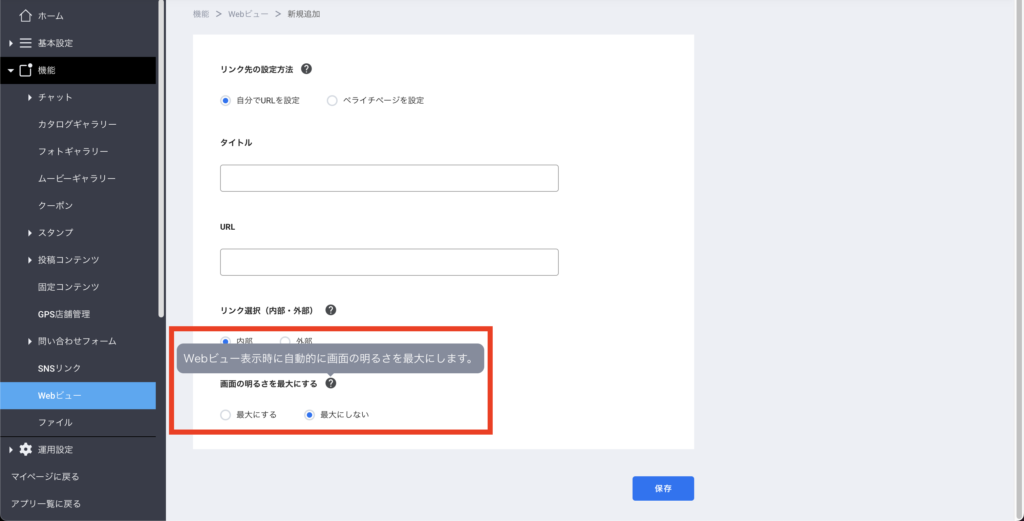Click the タイトル text input field
The image size is (1024, 521).
(x=389, y=178)
